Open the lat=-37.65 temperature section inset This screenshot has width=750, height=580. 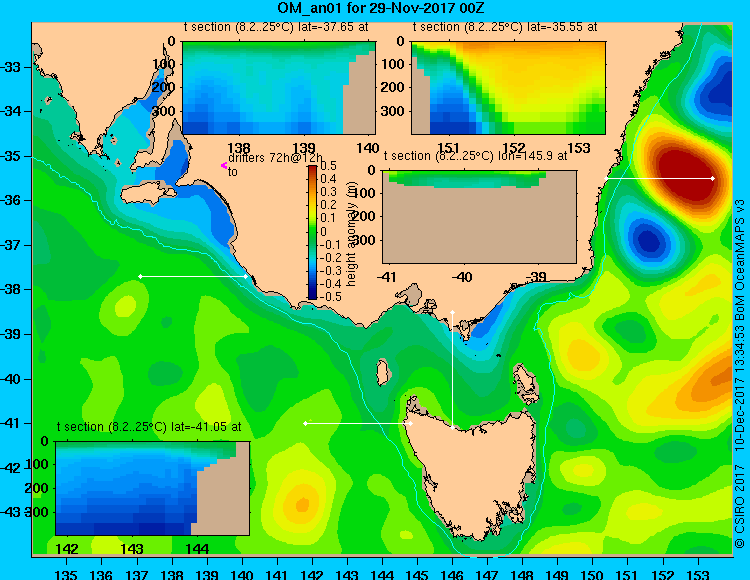[279, 88]
